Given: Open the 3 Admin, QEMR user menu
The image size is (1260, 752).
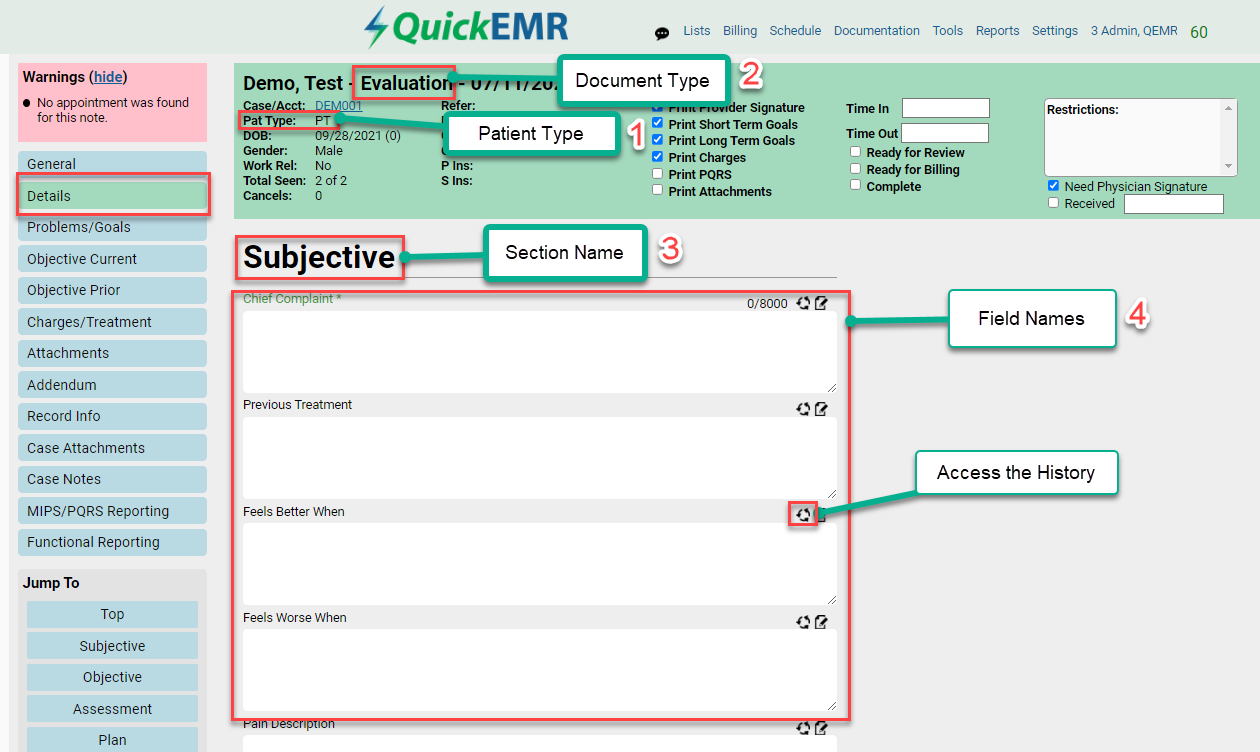Looking at the screenshot, I should click(1134, 31).
